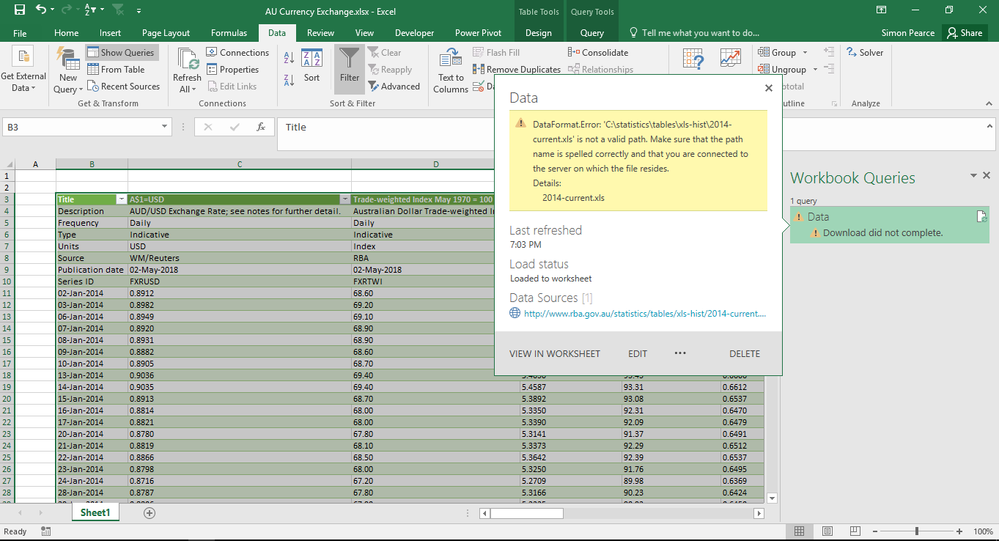The height and width of the screenshot is (541, 999).
Task: Open the RBA data source link
Action: pyautogui.click(x=644, y=314)
